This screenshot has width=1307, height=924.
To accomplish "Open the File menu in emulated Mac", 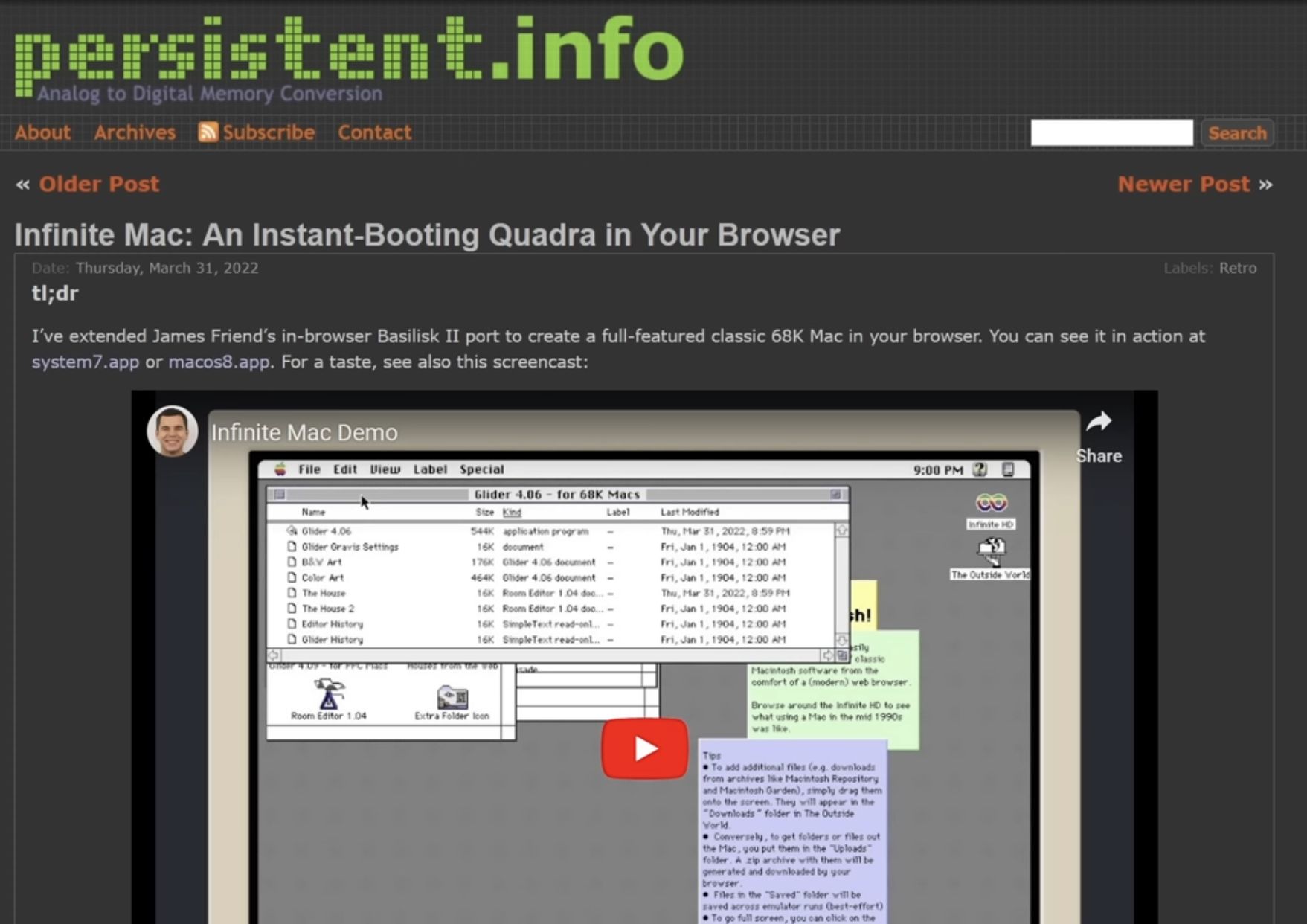I will [x=309, y=469].
